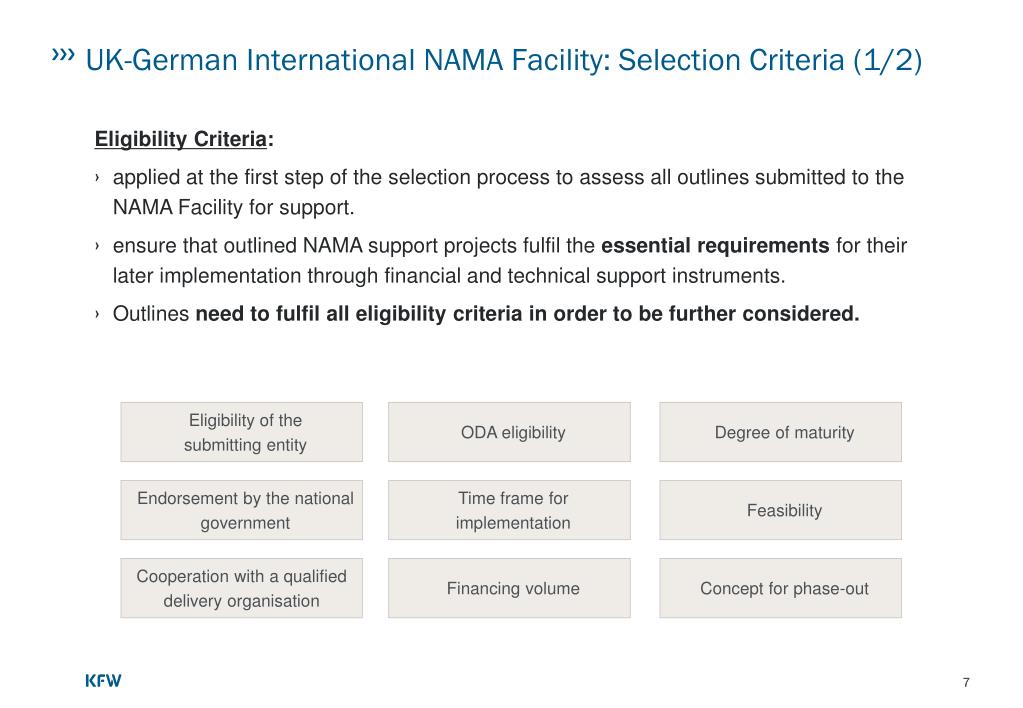Click the bold 'essential requirements' text
Viewport: 1023px width, 708px height.
[x=715, y=245]
